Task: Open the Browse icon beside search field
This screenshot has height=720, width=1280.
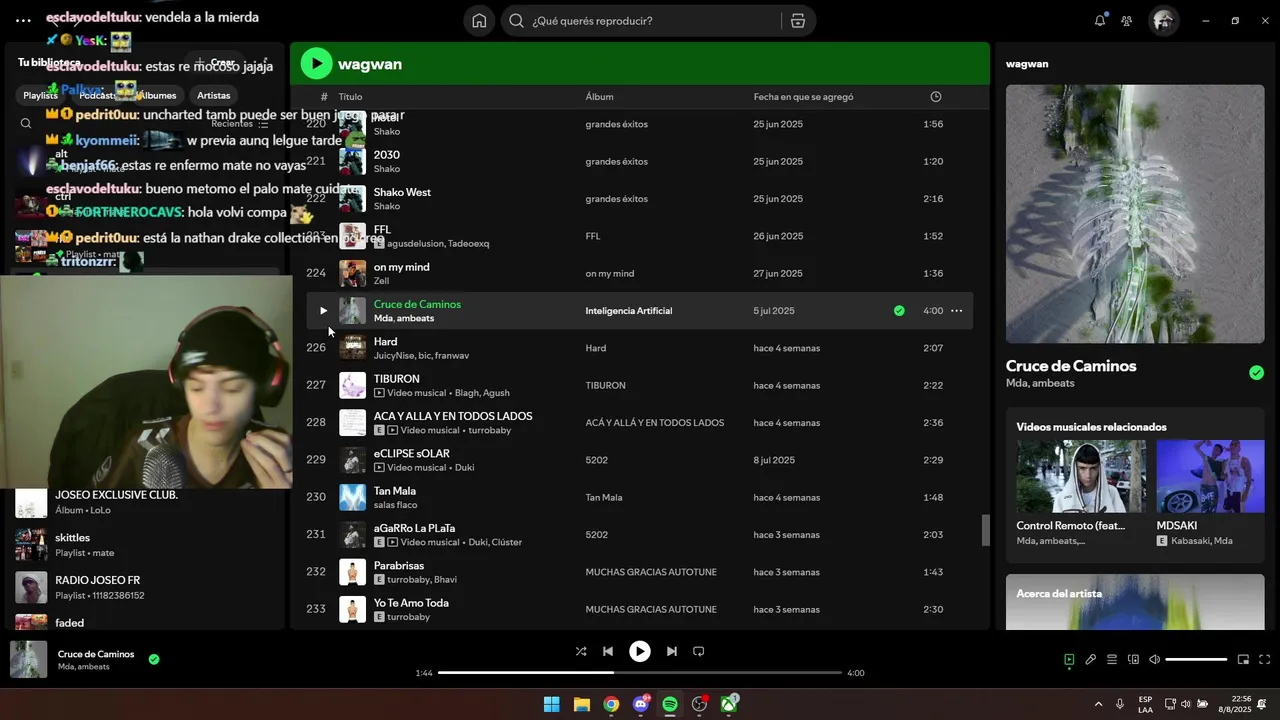Action: (797, 21)
